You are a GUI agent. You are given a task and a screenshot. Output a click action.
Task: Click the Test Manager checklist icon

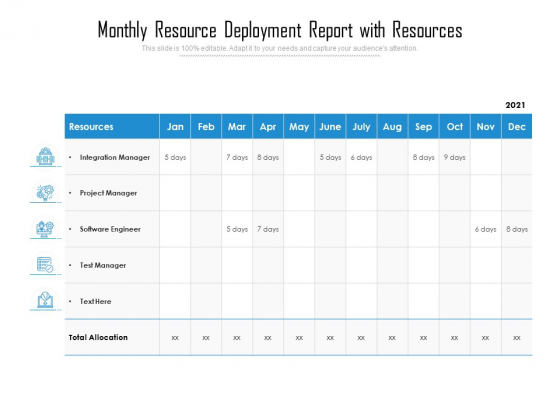coord(45,265)
